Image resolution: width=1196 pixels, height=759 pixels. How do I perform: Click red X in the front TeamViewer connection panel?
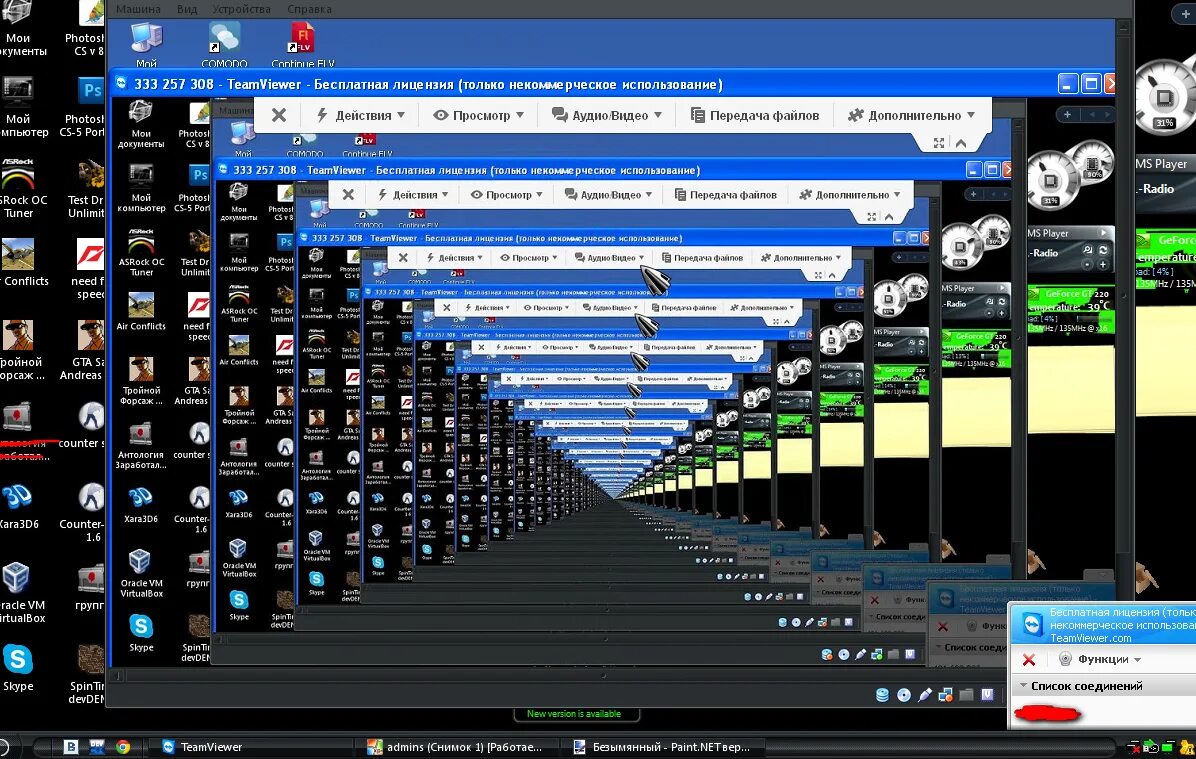[1029, 660]
